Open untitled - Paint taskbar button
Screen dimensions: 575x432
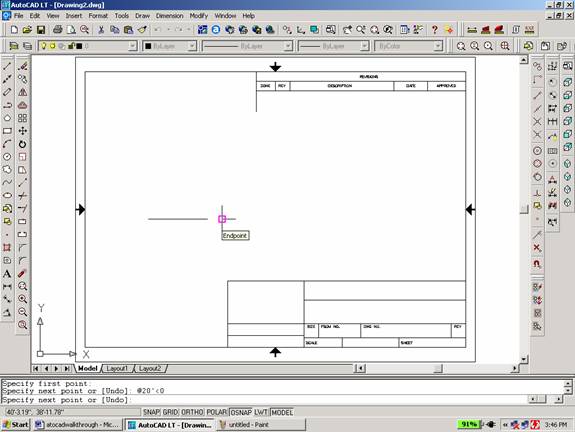pyautogui.click(x=261, y=424)
